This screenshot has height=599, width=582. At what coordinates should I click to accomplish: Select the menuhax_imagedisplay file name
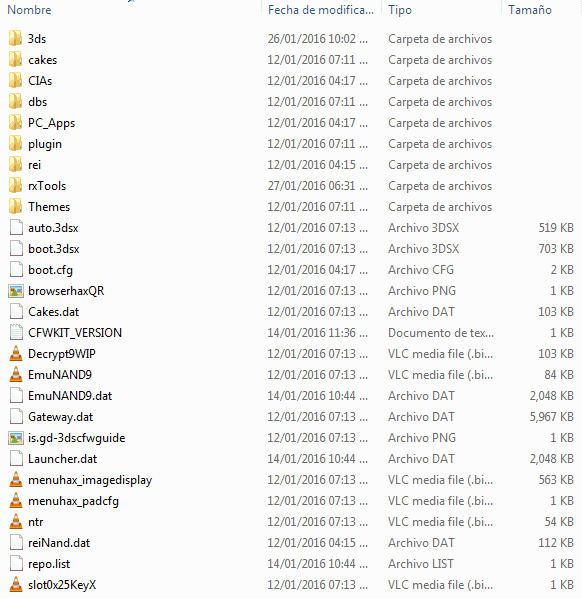tap(90, 480)
